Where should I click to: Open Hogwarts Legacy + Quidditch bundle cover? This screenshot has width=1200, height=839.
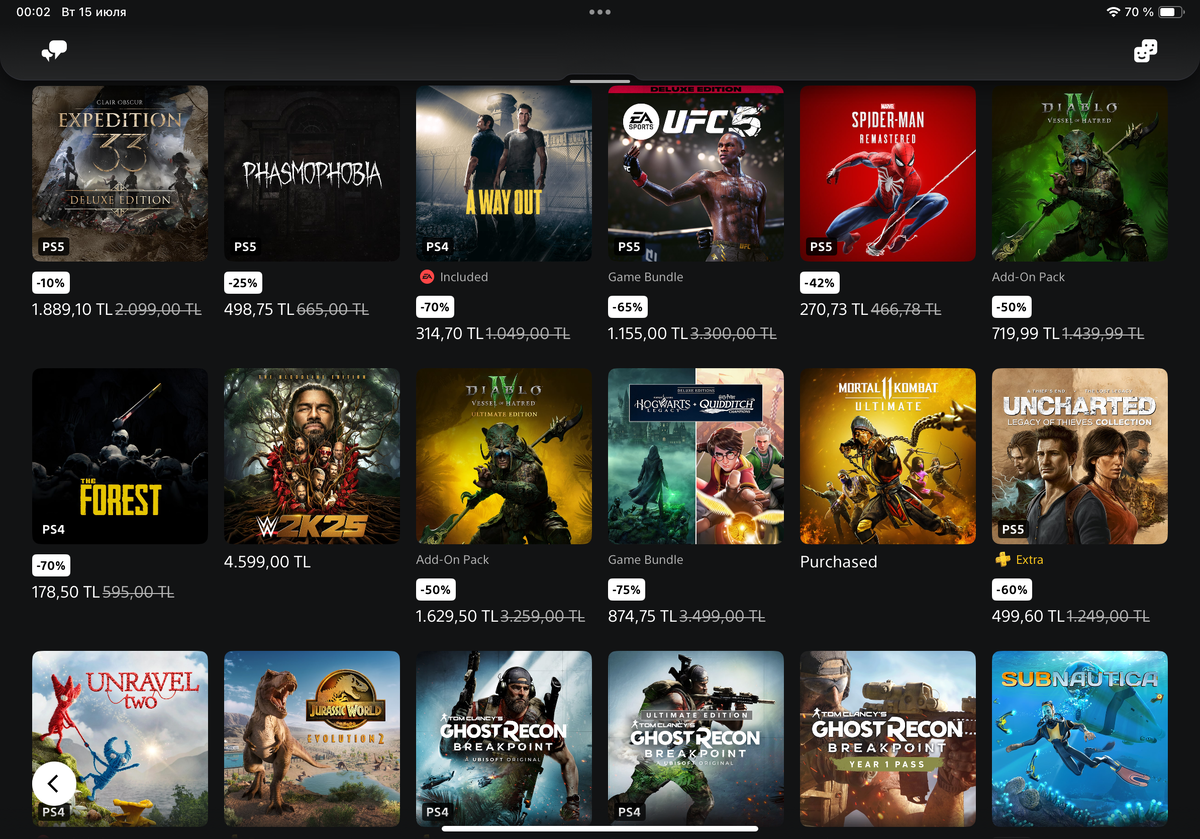click(696, 456)
